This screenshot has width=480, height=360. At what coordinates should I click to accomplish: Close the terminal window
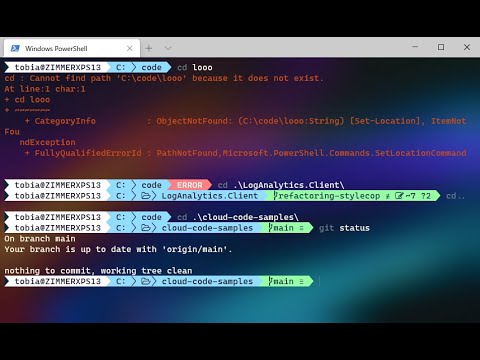point(467,47)
